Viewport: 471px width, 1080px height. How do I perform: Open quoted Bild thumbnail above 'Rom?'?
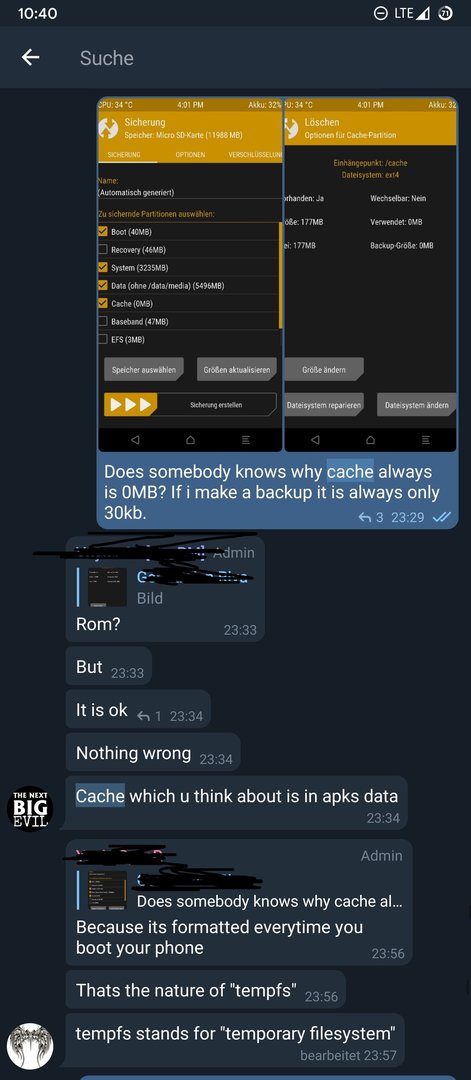click(107, 587)
